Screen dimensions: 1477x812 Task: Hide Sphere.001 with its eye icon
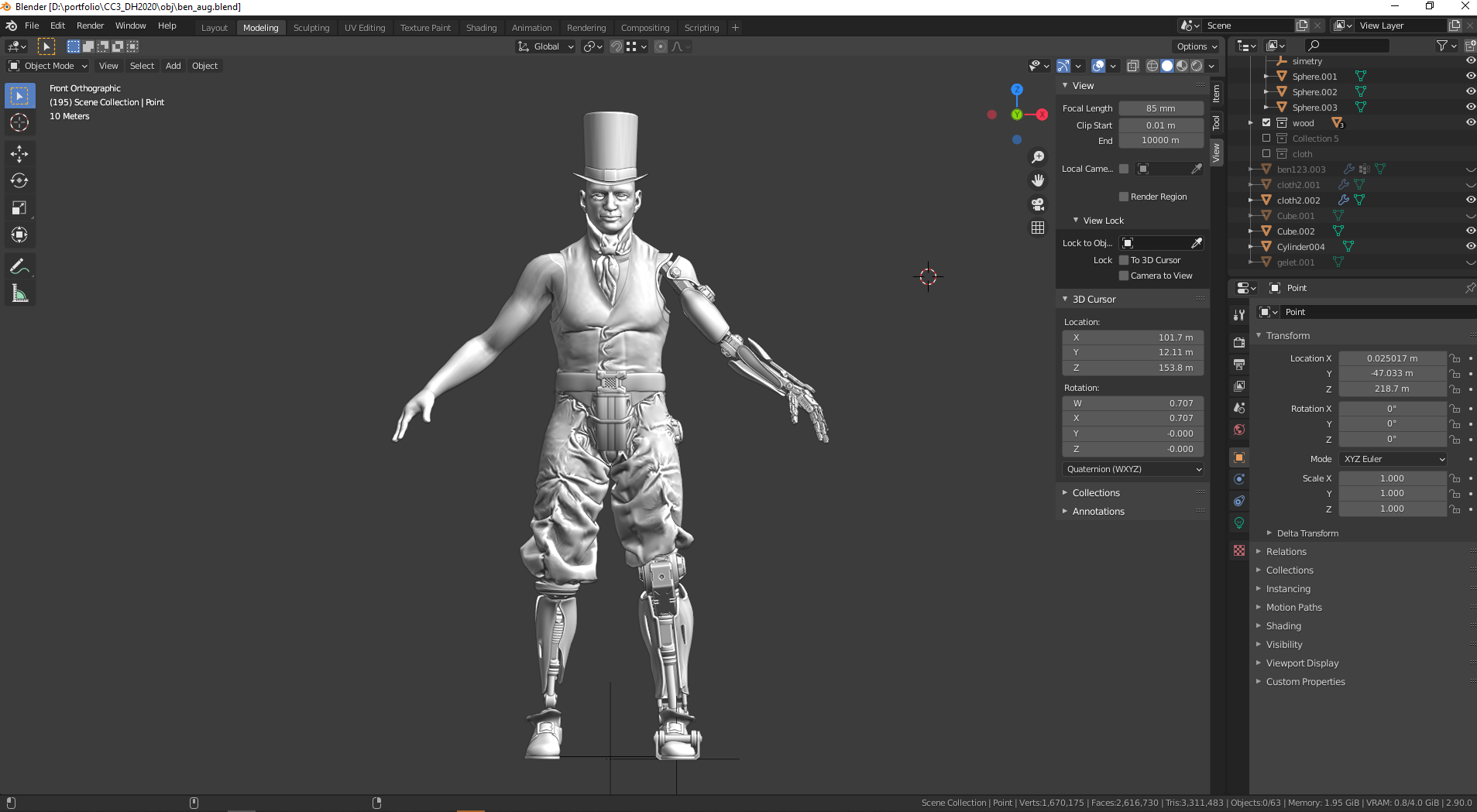click(x=1470, y=76)
